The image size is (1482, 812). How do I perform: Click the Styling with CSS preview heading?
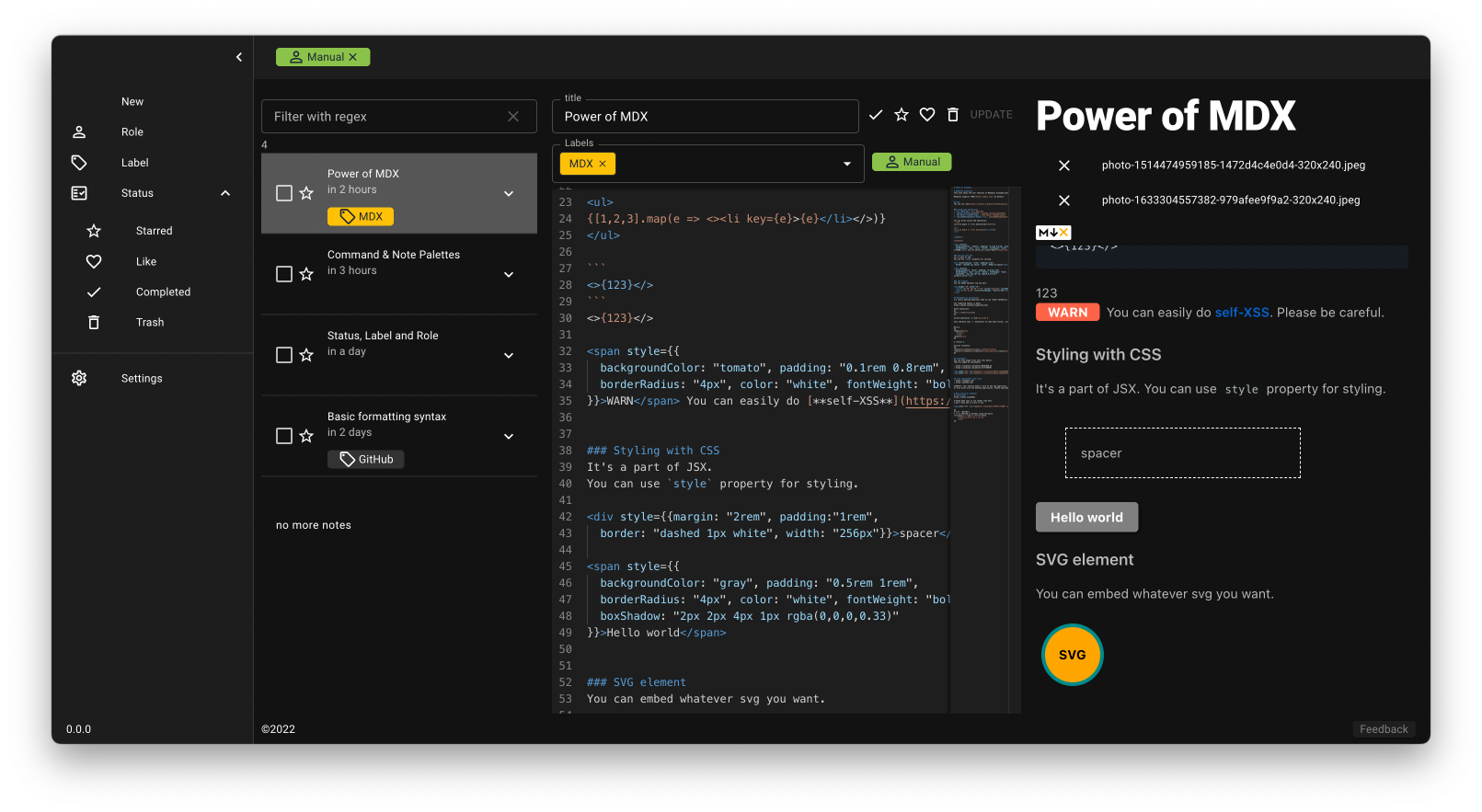click(1098, 355)
